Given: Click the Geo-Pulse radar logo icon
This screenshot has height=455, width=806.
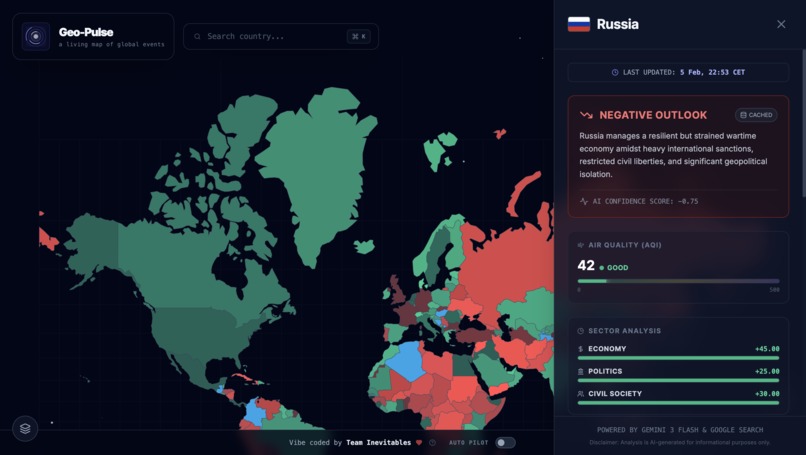Looking at the screenshot, I should (35, 37).
